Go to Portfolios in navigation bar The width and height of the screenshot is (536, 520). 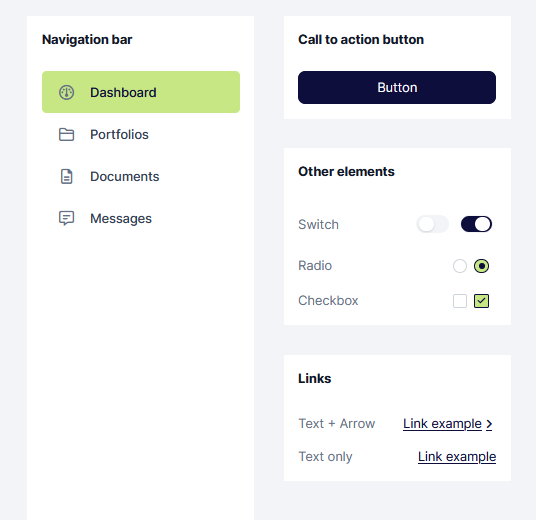[141, 134]
